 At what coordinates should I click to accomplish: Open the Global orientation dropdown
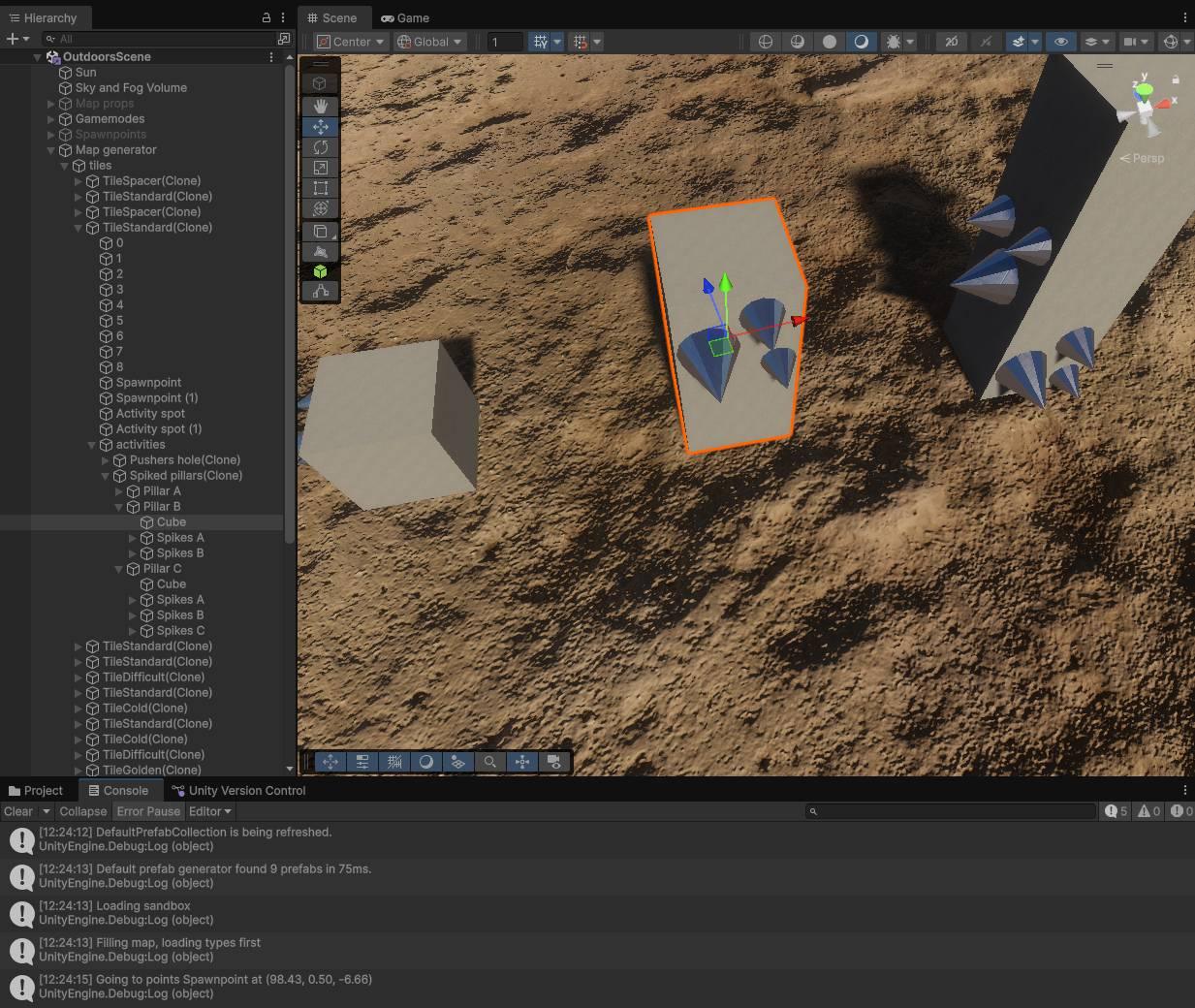point(430,42)
